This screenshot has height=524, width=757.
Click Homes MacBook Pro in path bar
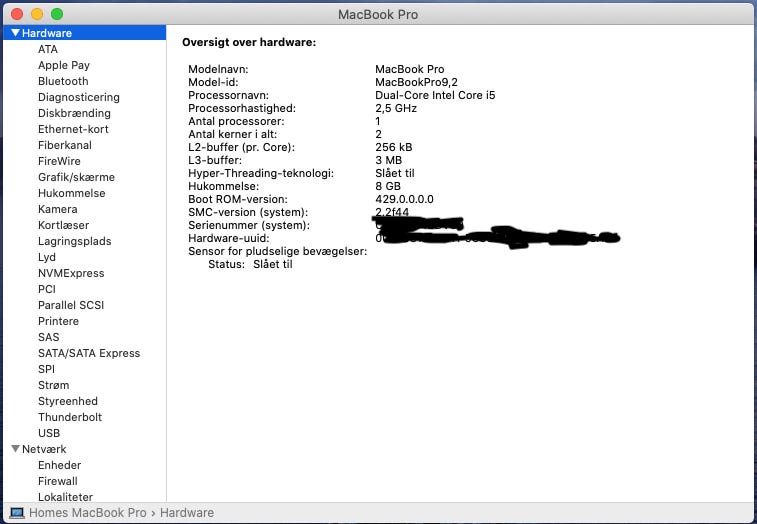click(87, 513)
